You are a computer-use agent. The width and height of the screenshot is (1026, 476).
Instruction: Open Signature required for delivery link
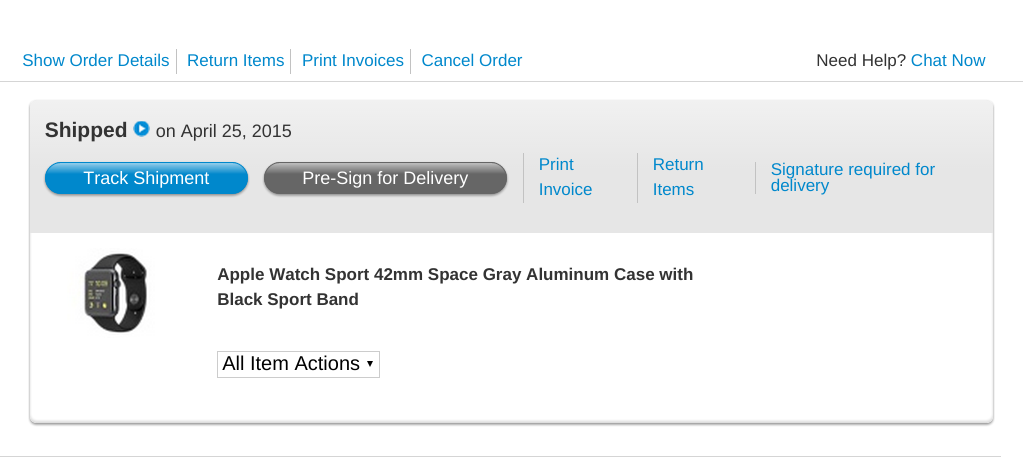point(853,177)
